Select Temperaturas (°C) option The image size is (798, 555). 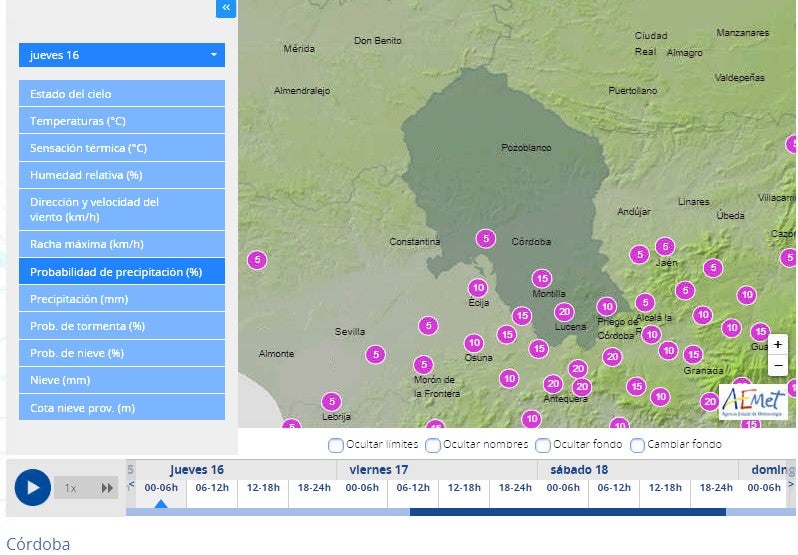[122, 121]
